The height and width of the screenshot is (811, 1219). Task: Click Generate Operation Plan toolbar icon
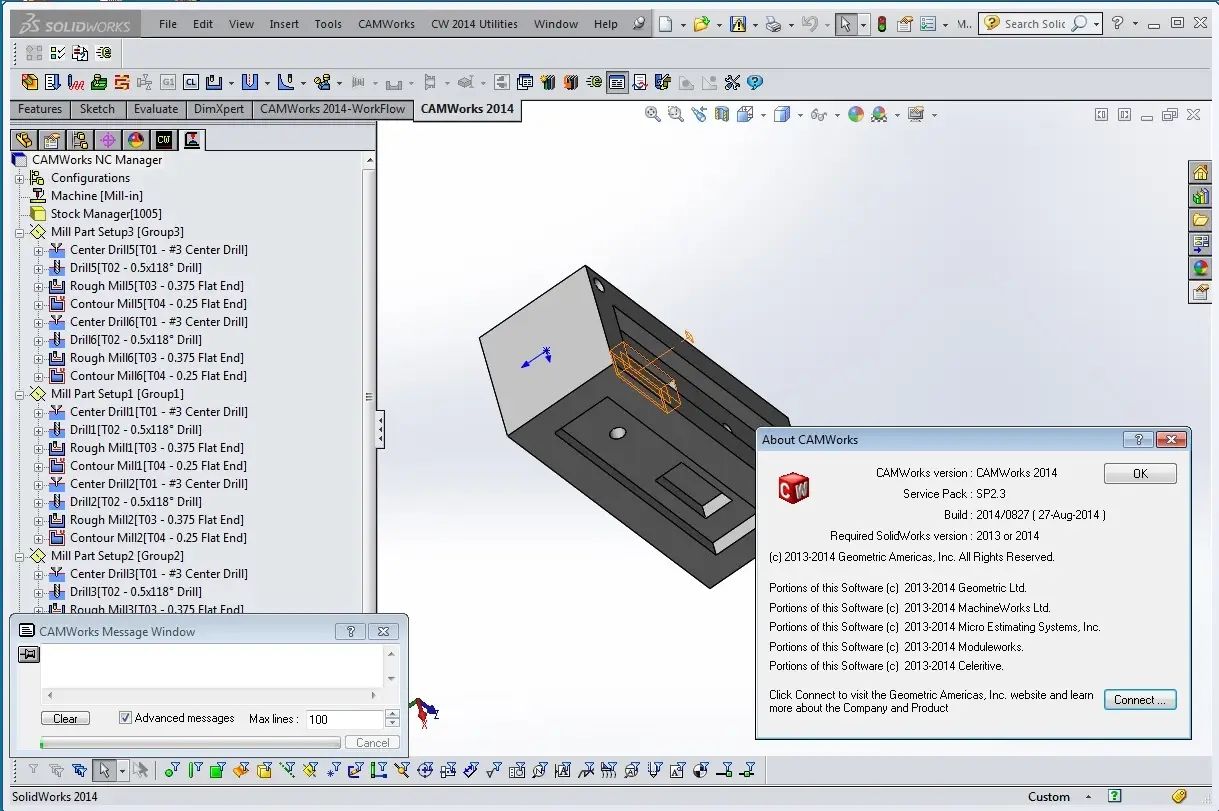(52, 82)
